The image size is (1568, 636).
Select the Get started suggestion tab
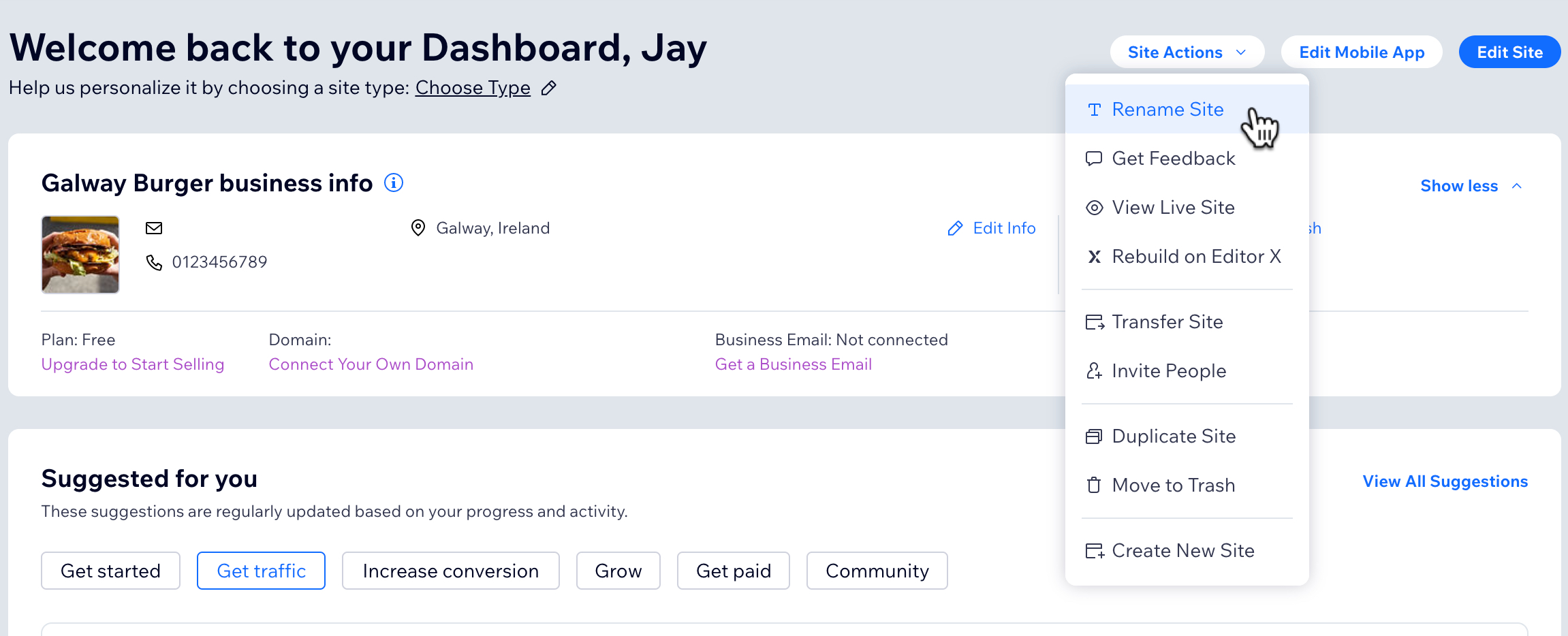coord(110,571)
